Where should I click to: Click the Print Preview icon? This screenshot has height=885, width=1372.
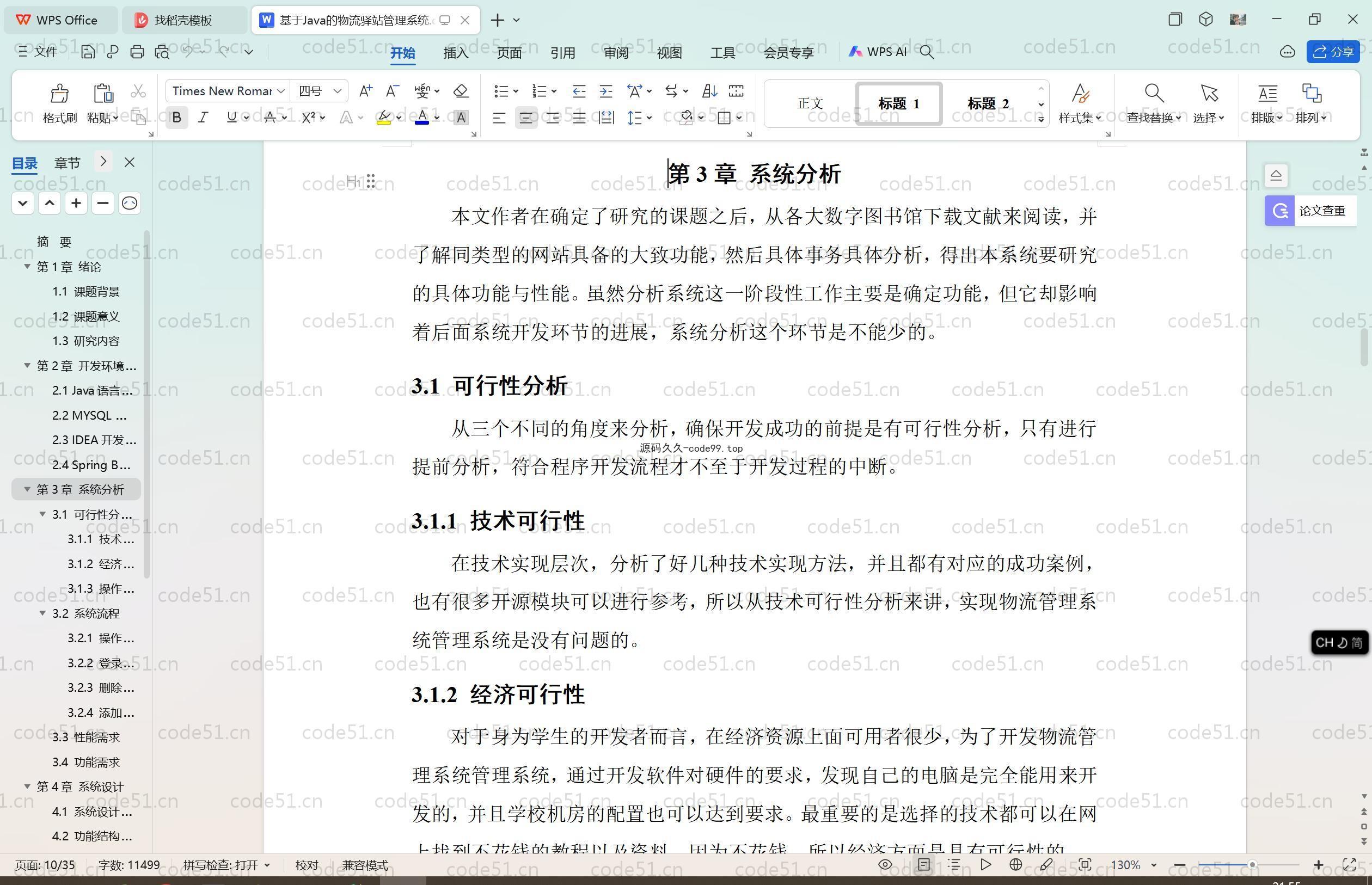tap(162, 52)
